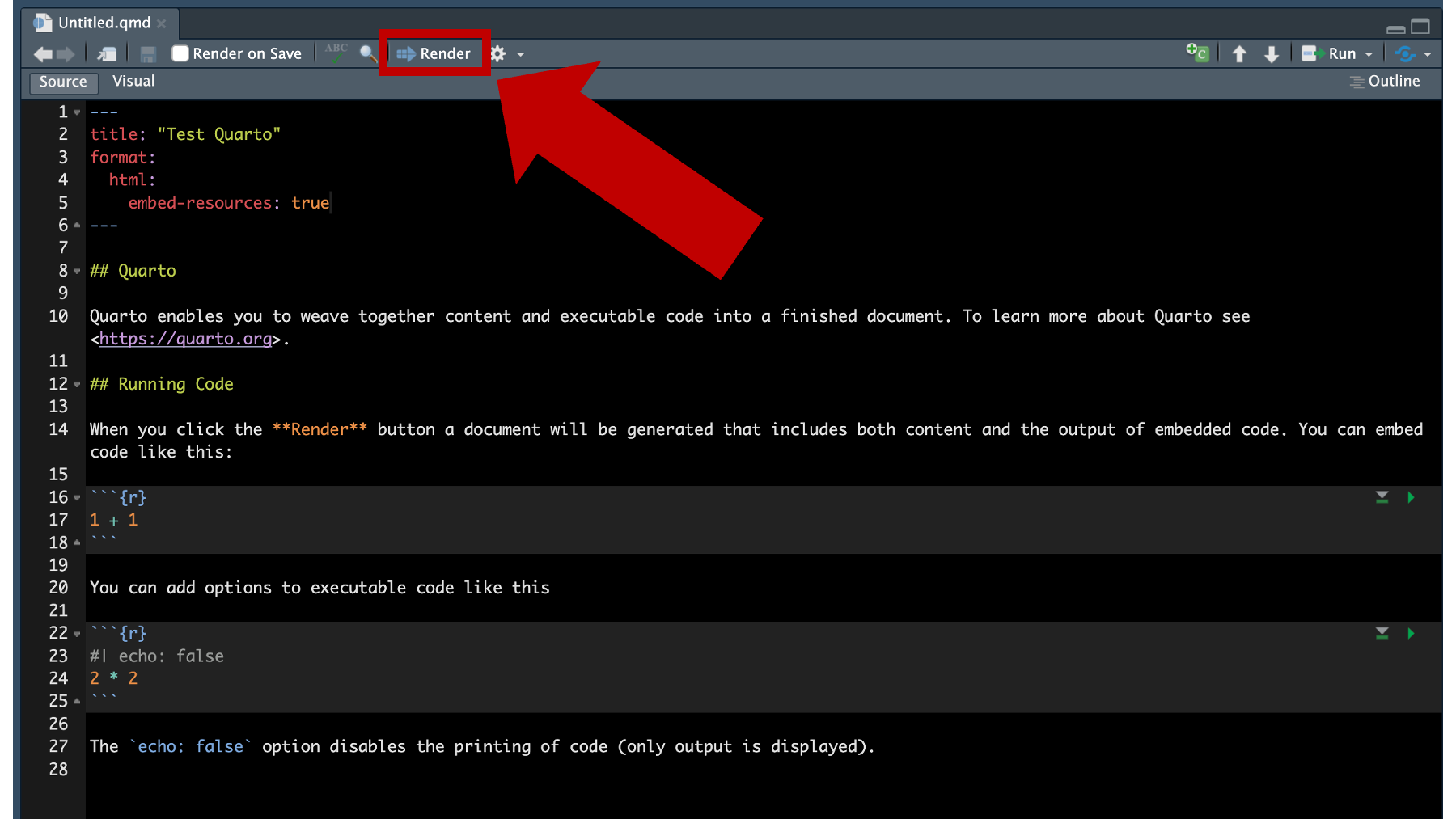Screen dimensions: 1456x819
Task: Toggle Render on Save checkbox
Action: coord(180,53)
